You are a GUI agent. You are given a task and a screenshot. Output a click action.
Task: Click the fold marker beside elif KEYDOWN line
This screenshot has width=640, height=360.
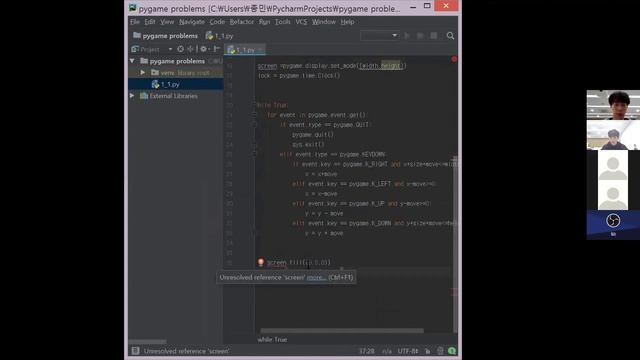click(x=254, y=154)
